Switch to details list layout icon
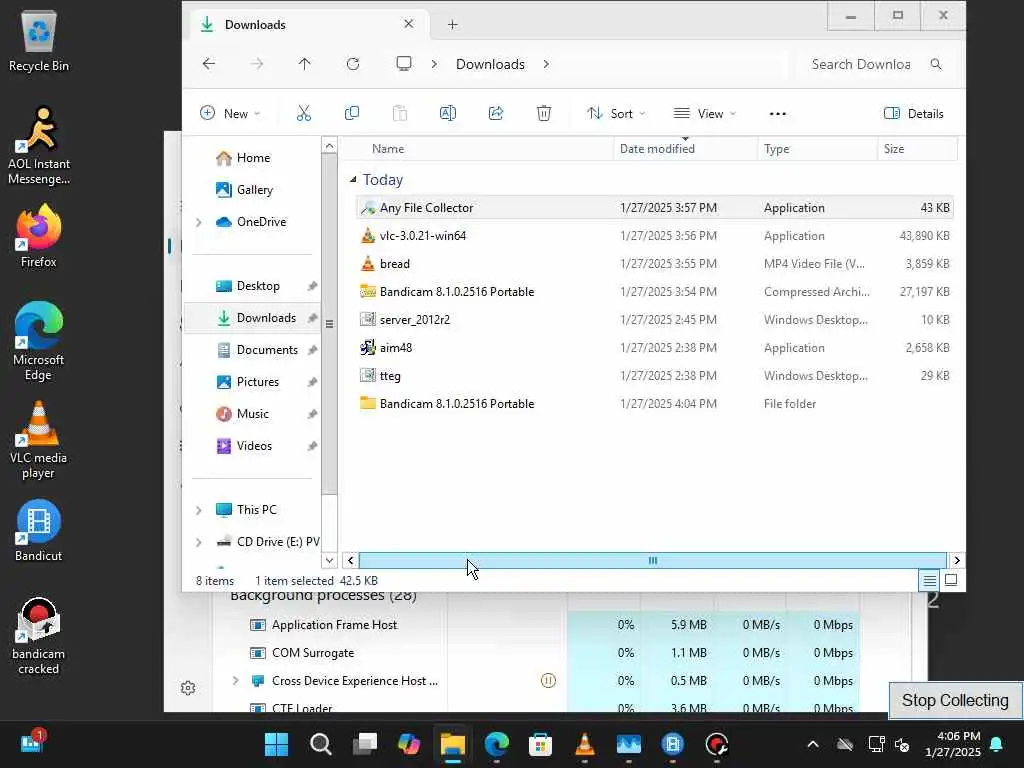 tap(929, 580)
